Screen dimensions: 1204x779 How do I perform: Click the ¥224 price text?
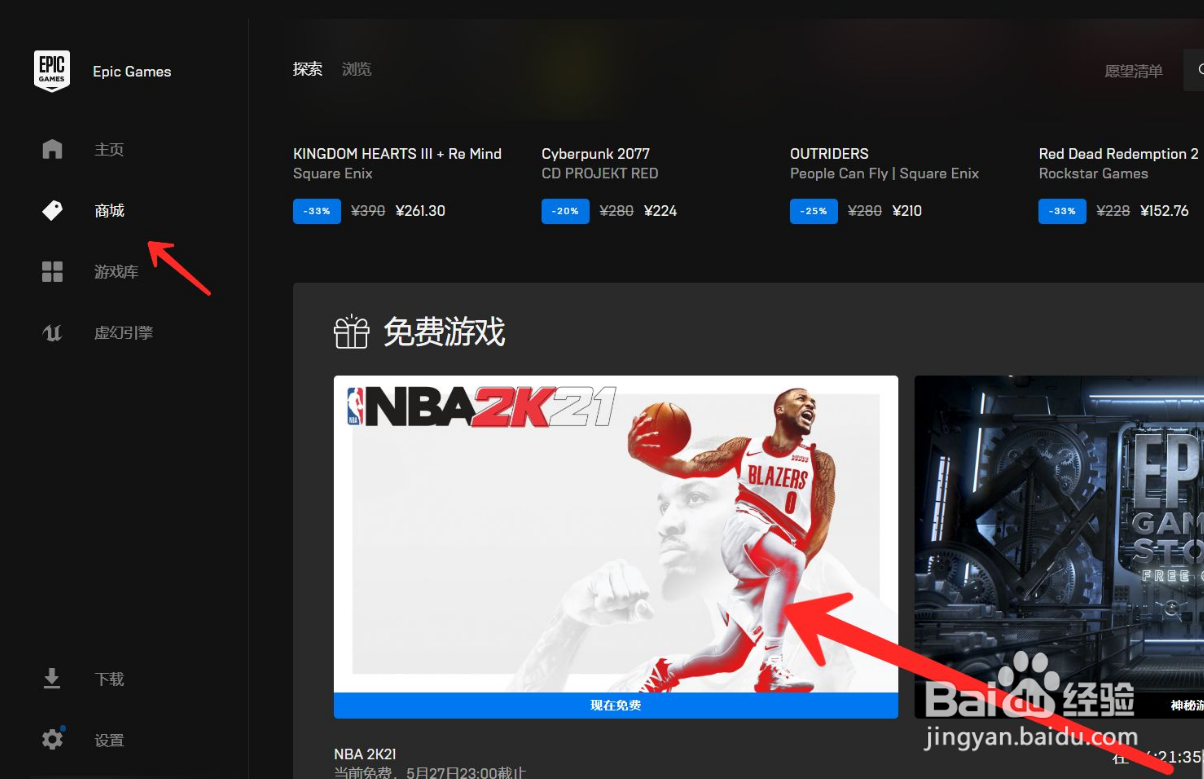click(661, 211)
